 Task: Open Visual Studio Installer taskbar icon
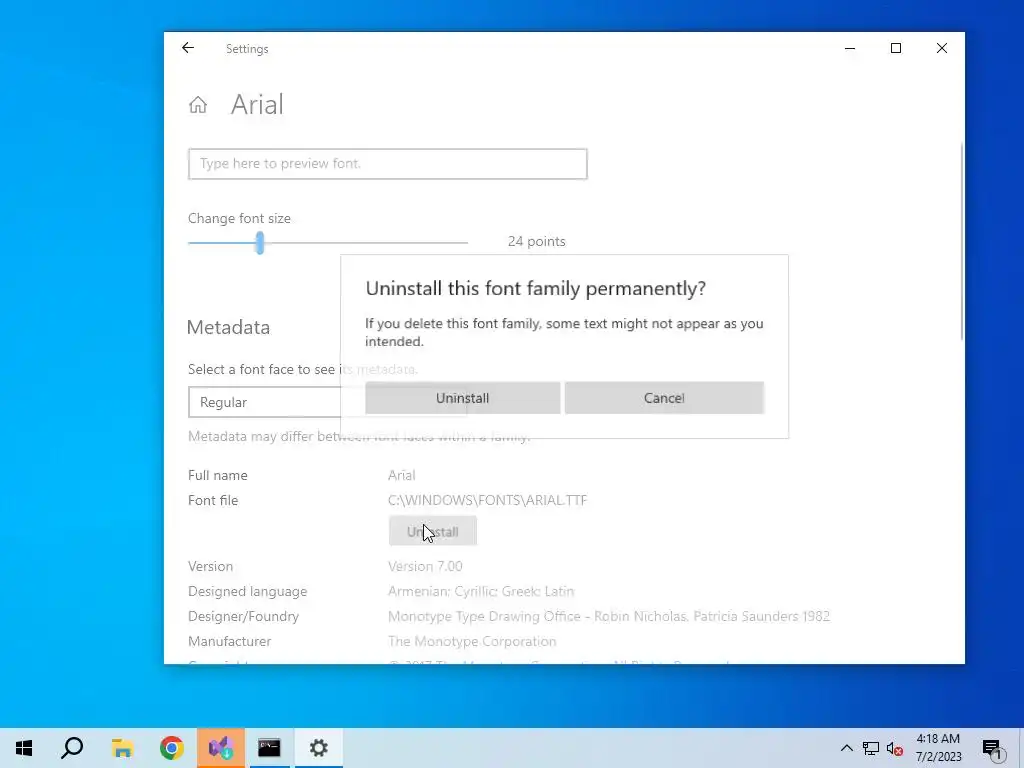221,748
